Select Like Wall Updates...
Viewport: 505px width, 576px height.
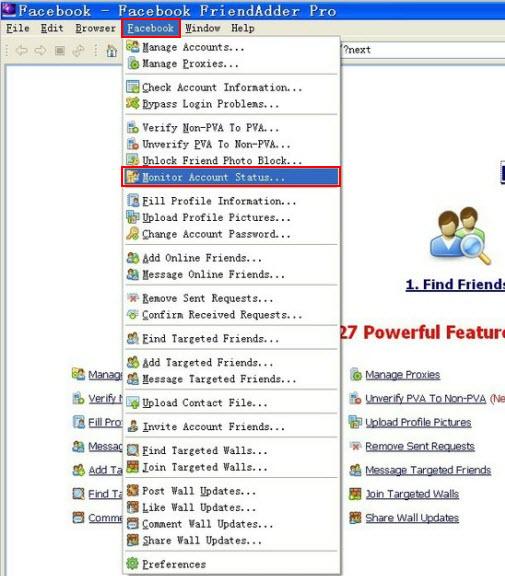point(231,507)
